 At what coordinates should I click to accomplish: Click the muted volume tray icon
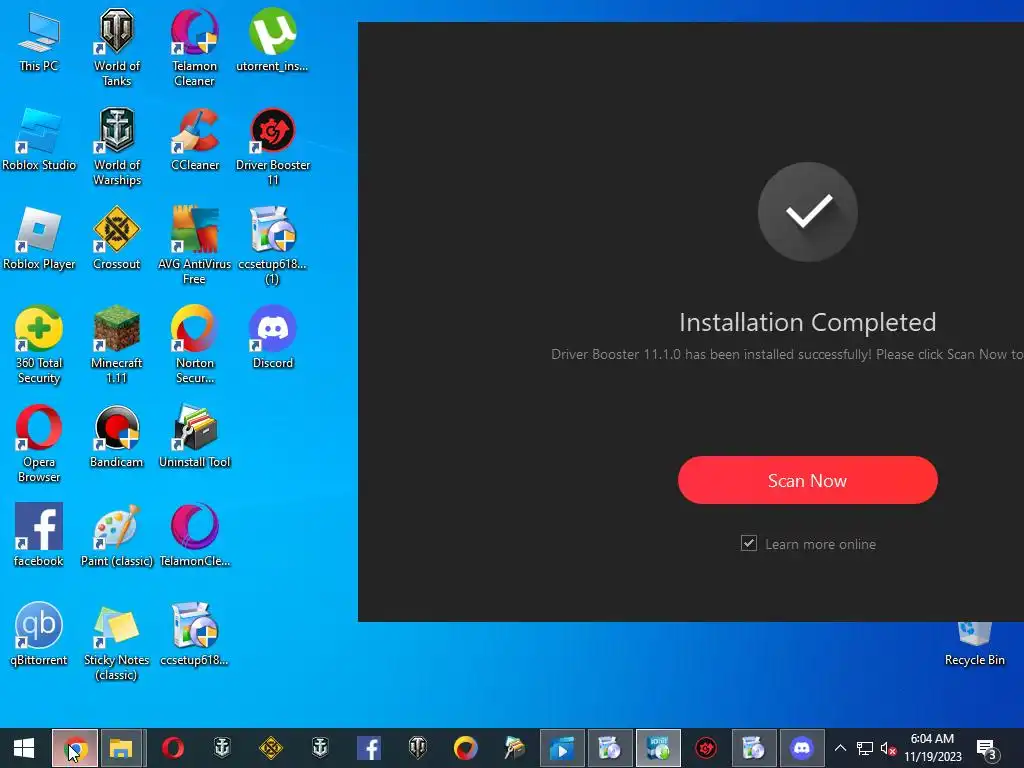pos(888,748)
